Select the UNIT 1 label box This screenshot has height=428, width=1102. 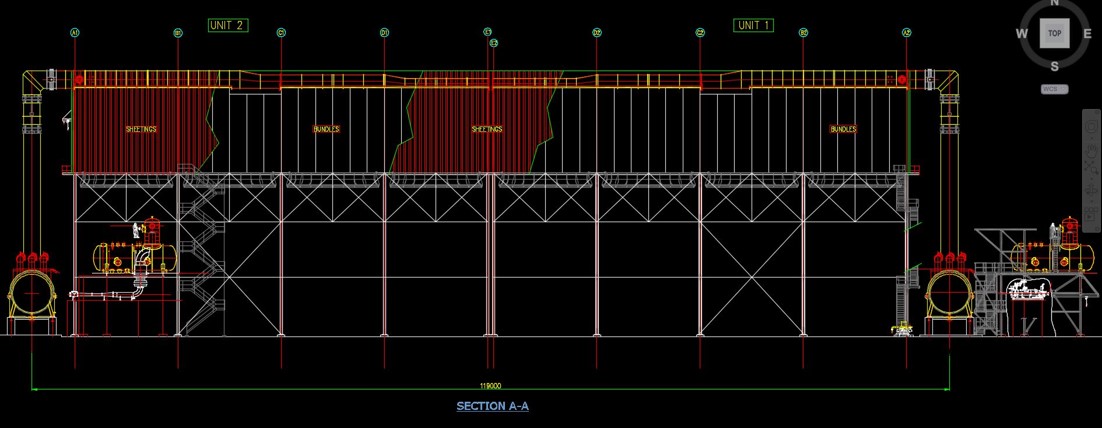tap(753, 25)
